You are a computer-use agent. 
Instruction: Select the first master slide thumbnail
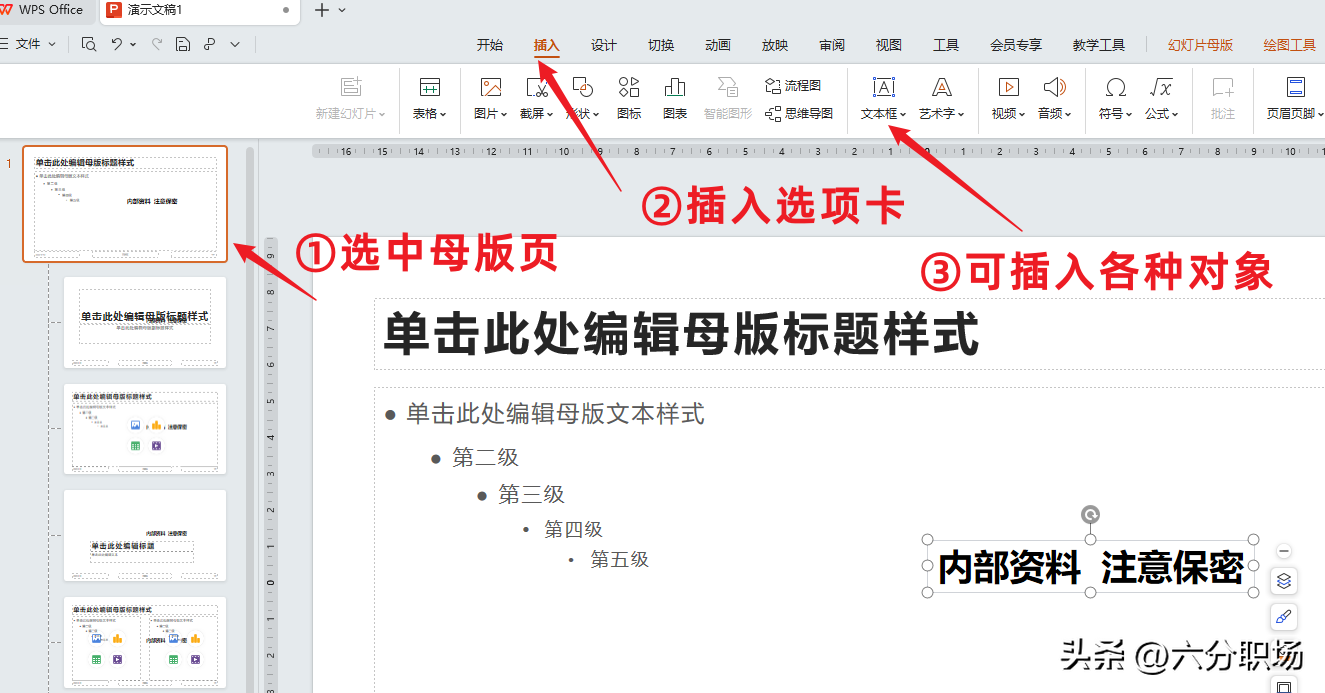click(x=125, y=204)
